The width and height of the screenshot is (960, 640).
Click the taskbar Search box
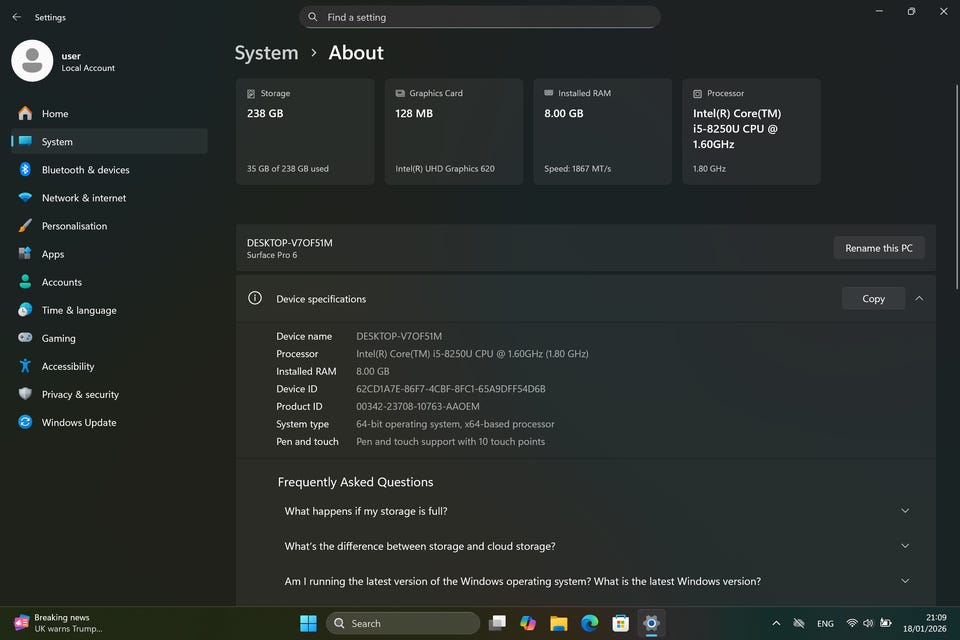tap(403, 623)
